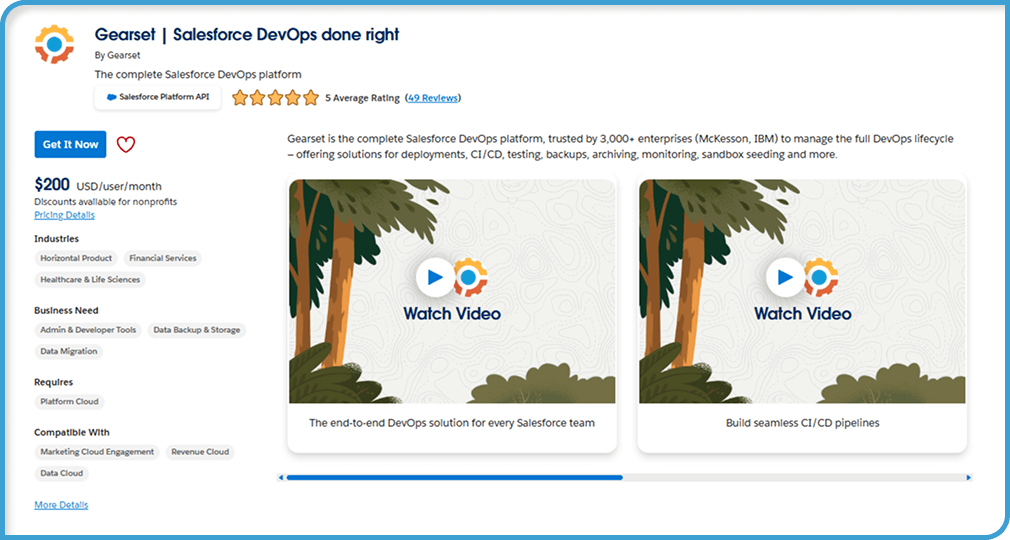Click the Marketing Cloud Engagement tag
This screenshot has width=1010, height=540.
97,452
